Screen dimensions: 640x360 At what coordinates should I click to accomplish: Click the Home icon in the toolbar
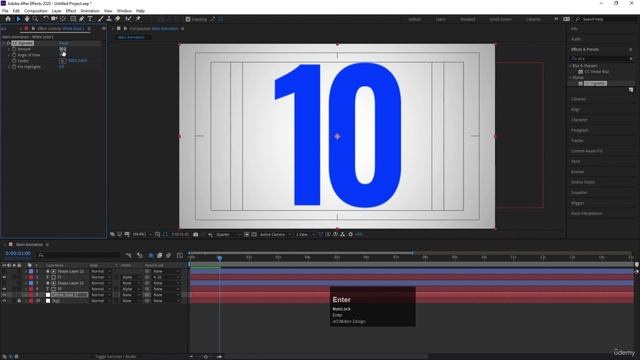[8, 19]
